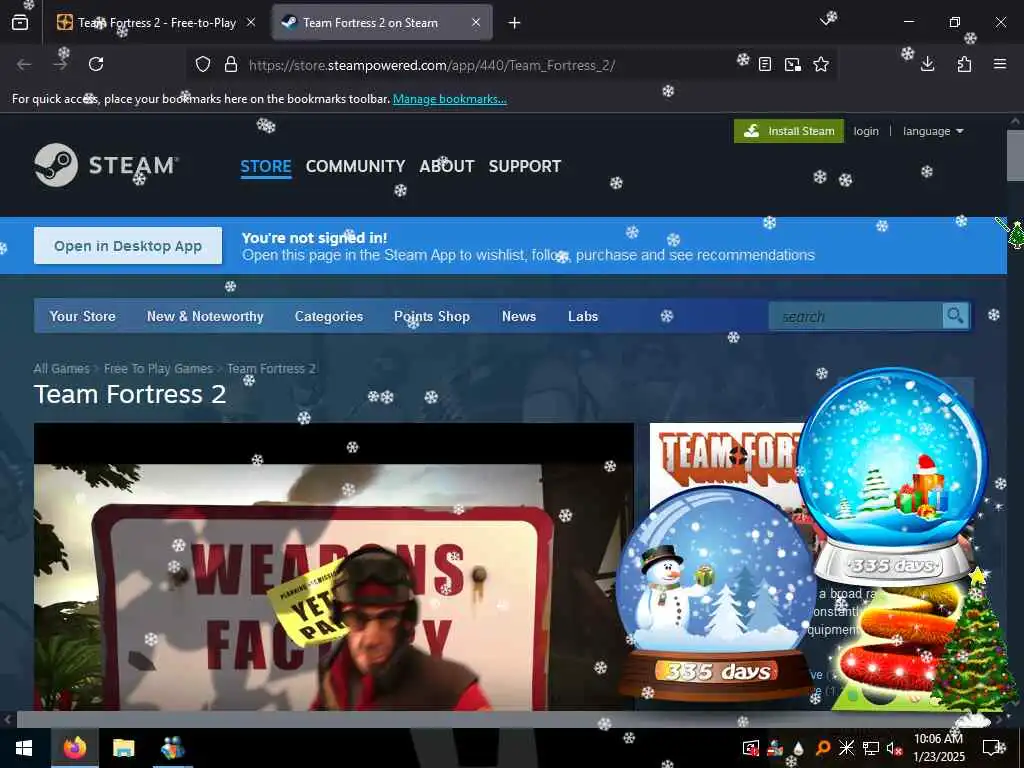
Task: Open the network tray icon
Action: point(871,748)
